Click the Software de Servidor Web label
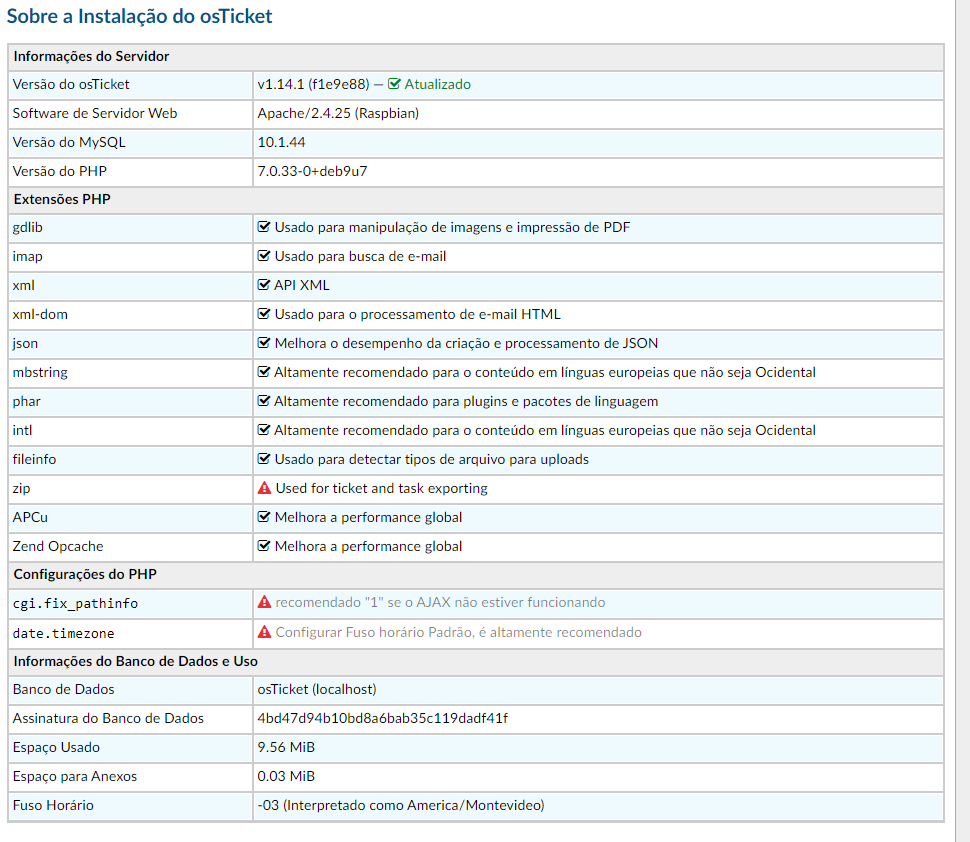The height and width of the screenshot is (842, 970). click(x=95, y=113)
